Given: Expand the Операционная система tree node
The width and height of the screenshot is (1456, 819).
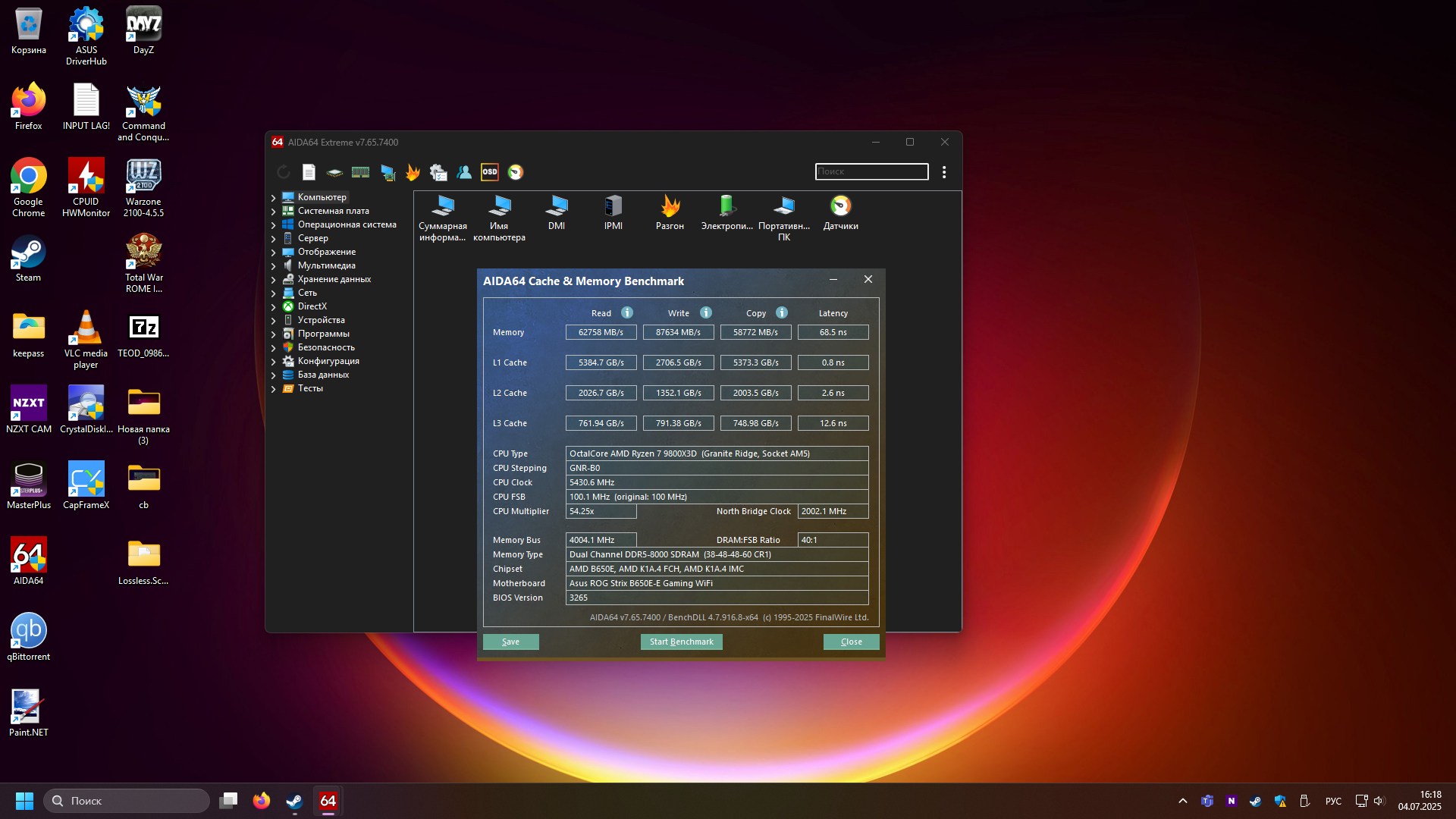Looking at the screenshot, I should click(274, 224).
